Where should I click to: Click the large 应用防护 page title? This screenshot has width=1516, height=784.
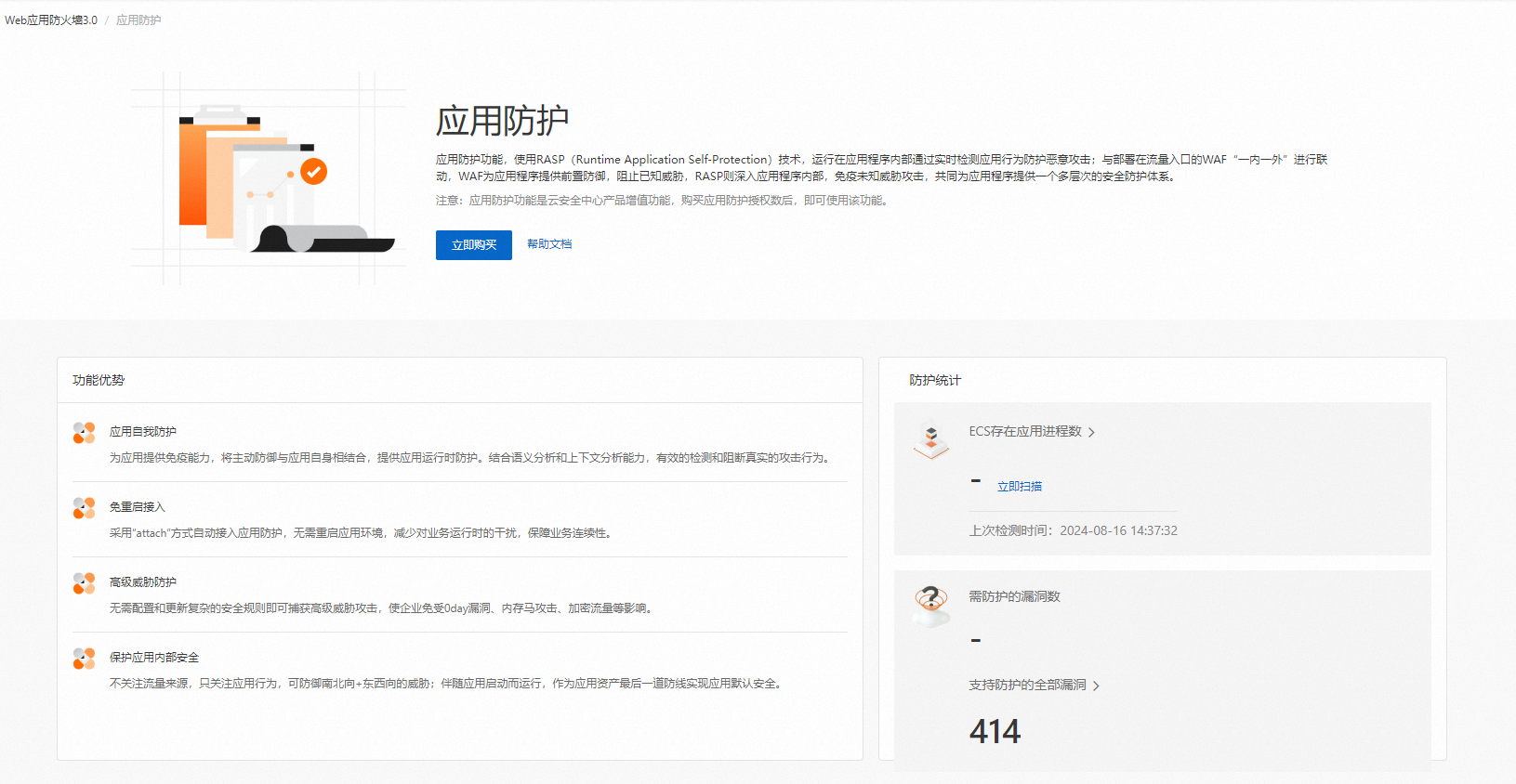pyautogui.click(x=502, y=121)
